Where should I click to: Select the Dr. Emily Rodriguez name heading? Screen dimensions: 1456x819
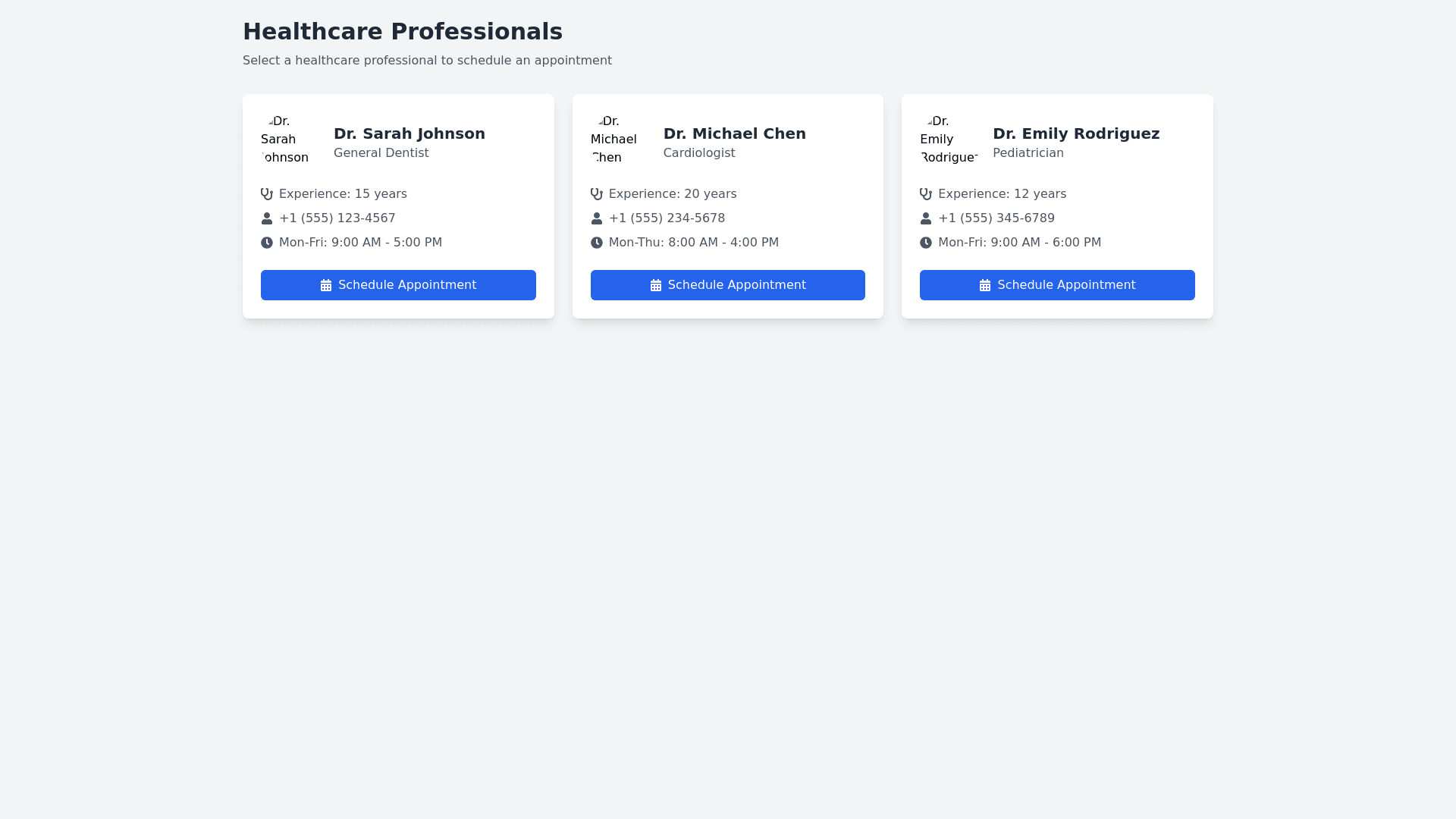point(1075,133)
